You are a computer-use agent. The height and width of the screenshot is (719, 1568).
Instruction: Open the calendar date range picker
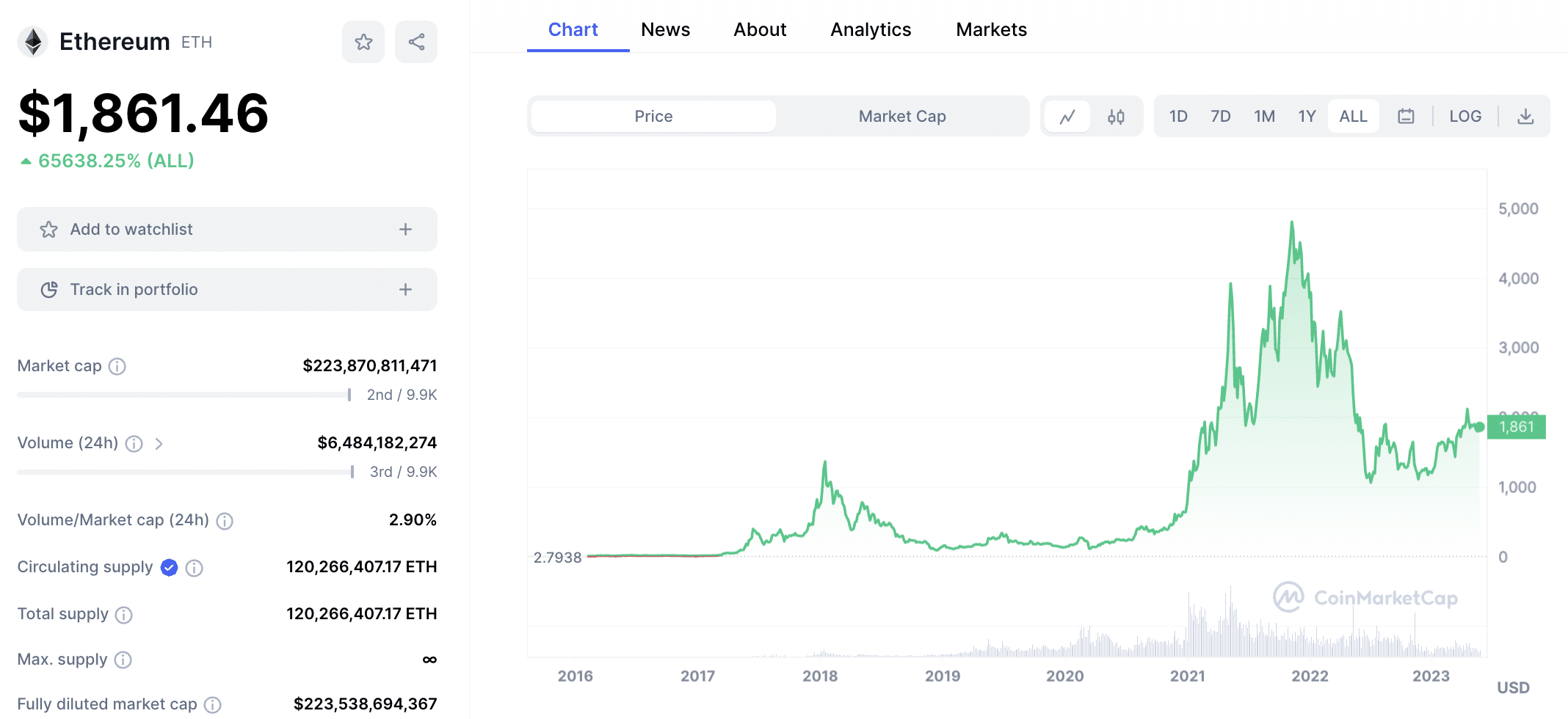(1406, 116)
